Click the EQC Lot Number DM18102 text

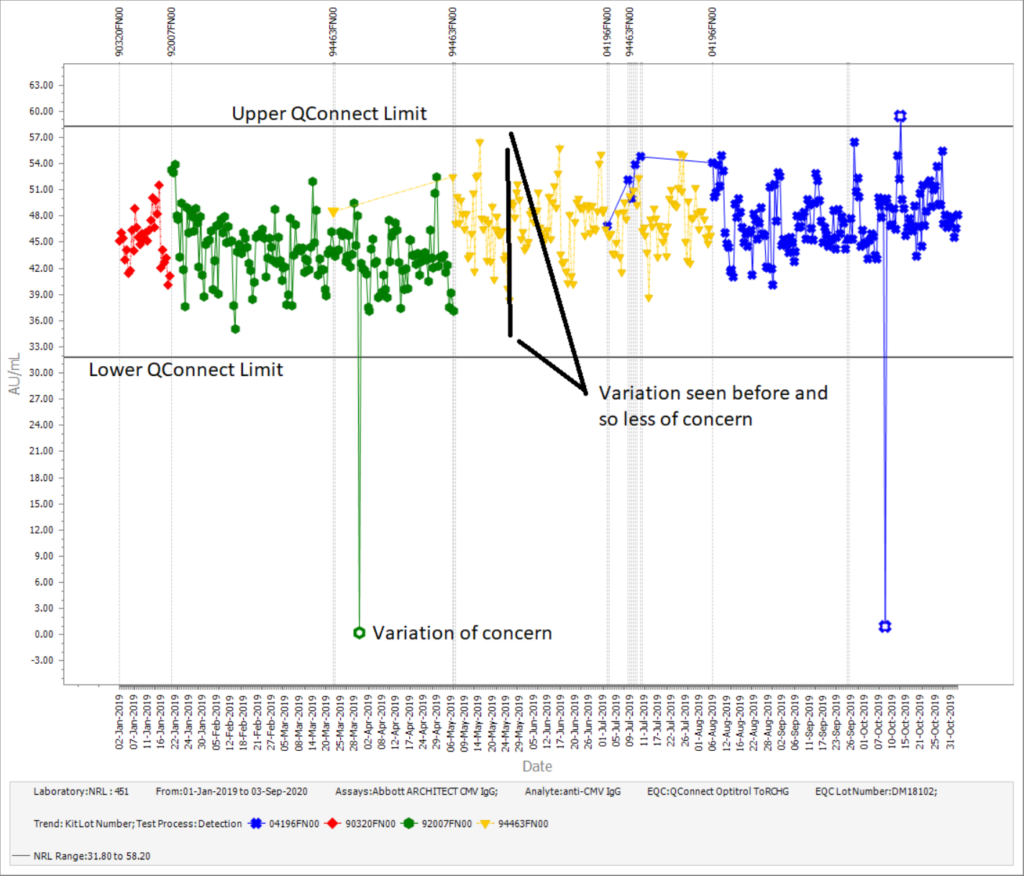(876, 791)
